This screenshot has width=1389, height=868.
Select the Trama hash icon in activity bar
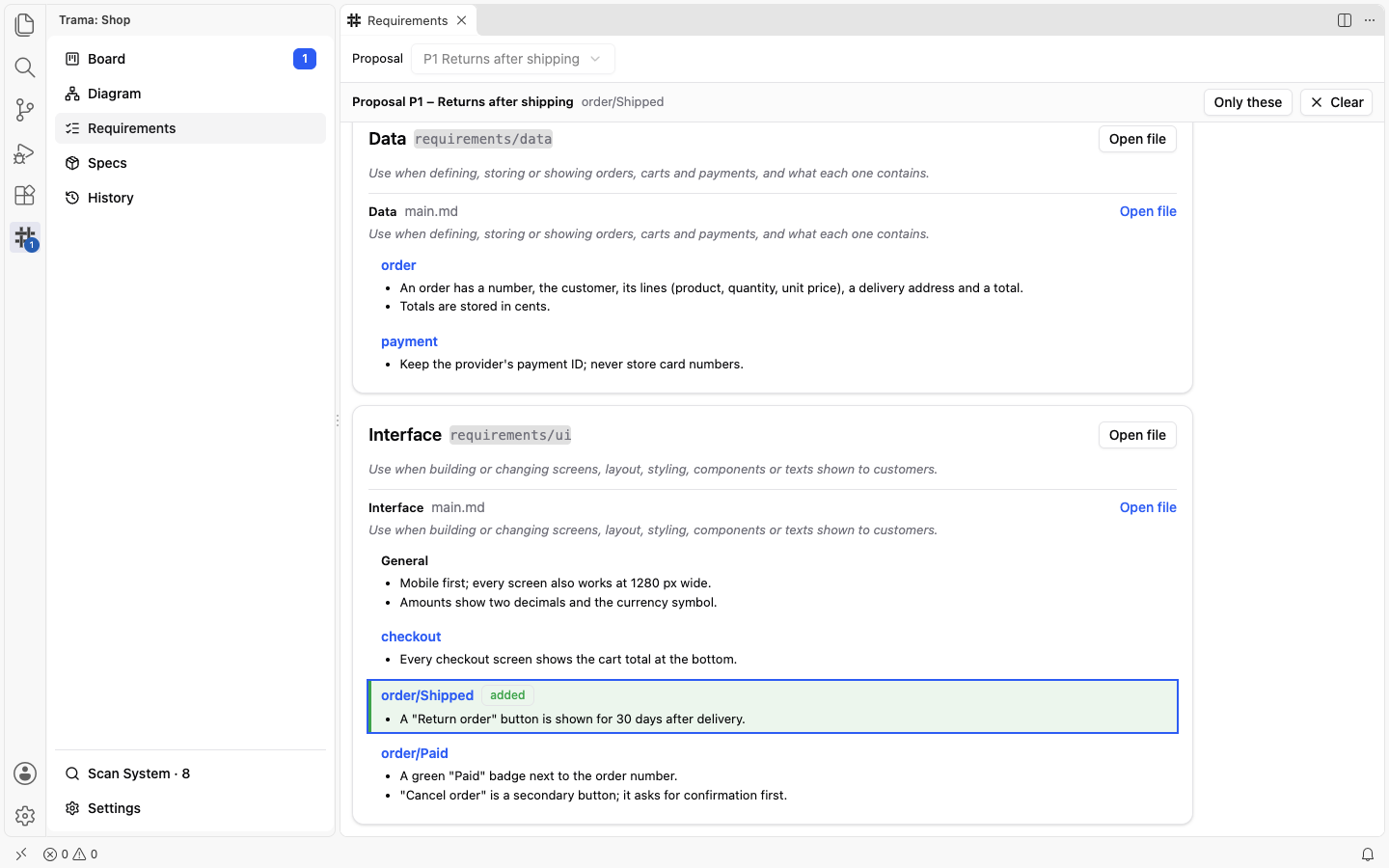pos(25,237)
